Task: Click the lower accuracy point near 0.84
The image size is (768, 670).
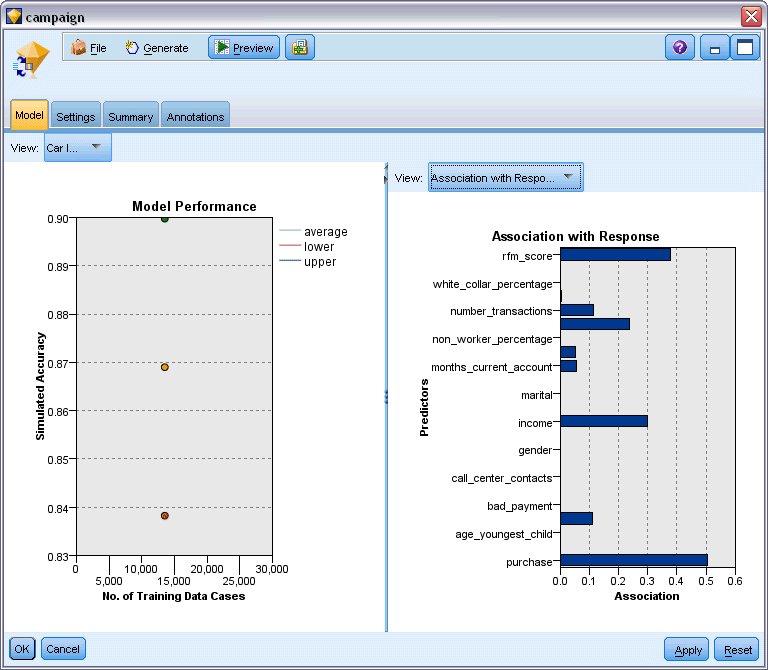Action: point(165,515)
